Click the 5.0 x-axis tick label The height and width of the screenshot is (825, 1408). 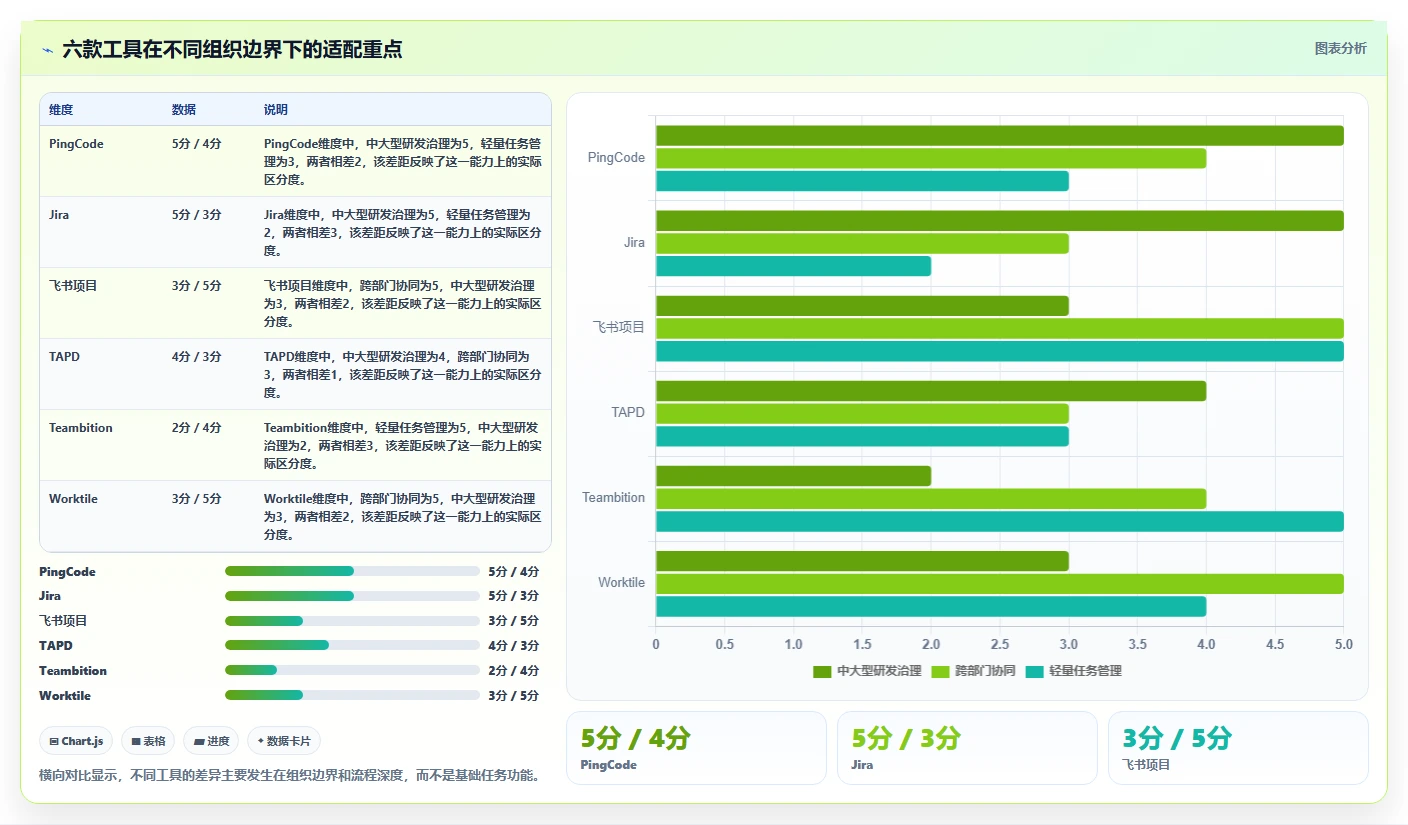click(x=1343, y=645)
